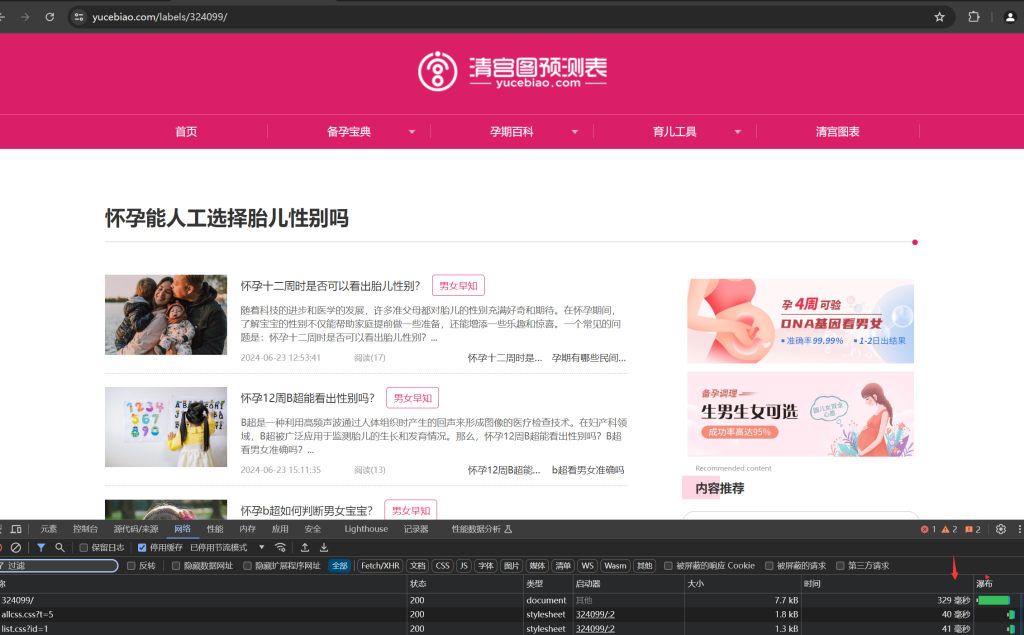
Task: Bookmark this page using the star icon
Action: (x=939, y=17)
